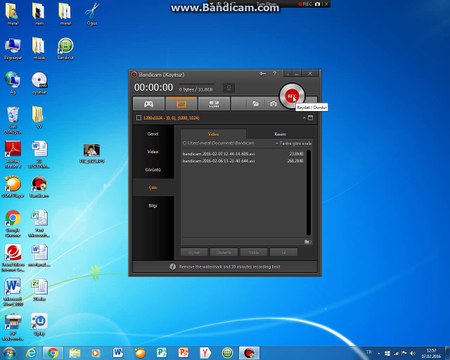Open Google Chrome desktop shortcut

click(13, 223)
